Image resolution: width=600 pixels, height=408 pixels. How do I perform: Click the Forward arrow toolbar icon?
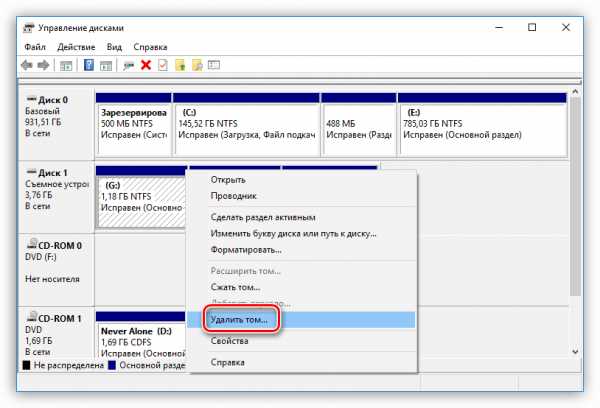click(43, 65)
